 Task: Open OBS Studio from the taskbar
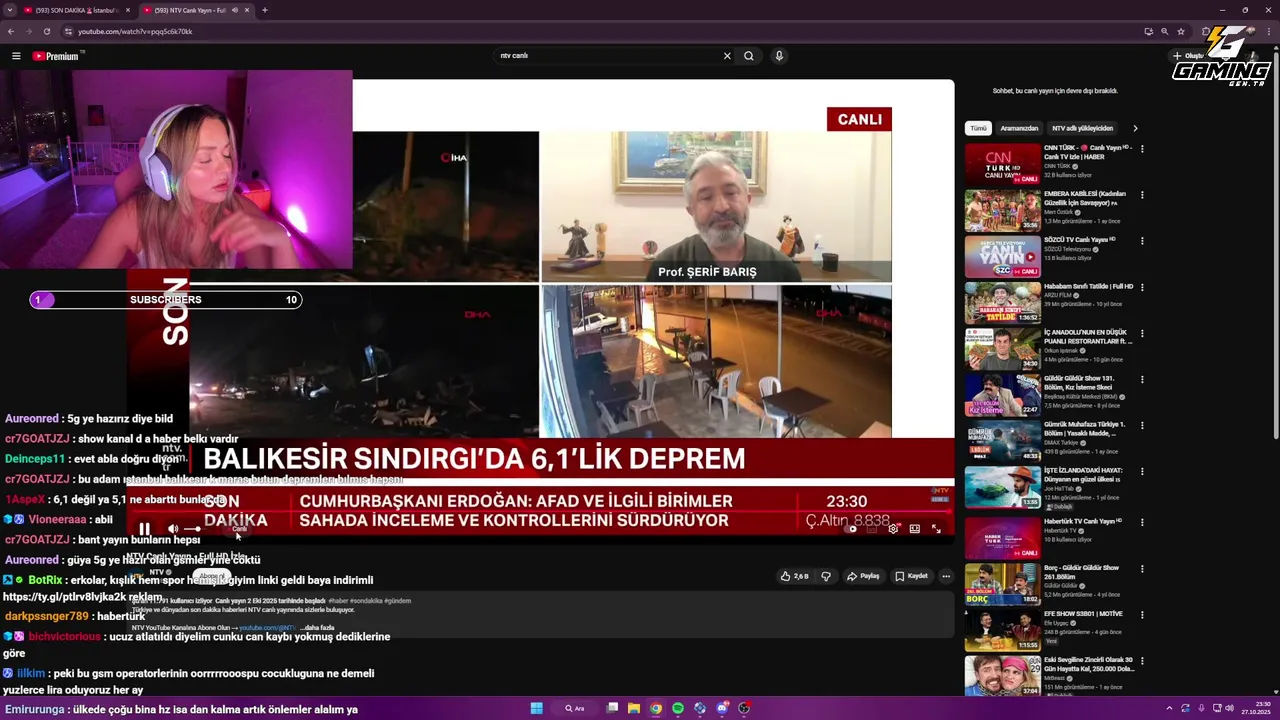pyautogui.click(x=744, y=708)
